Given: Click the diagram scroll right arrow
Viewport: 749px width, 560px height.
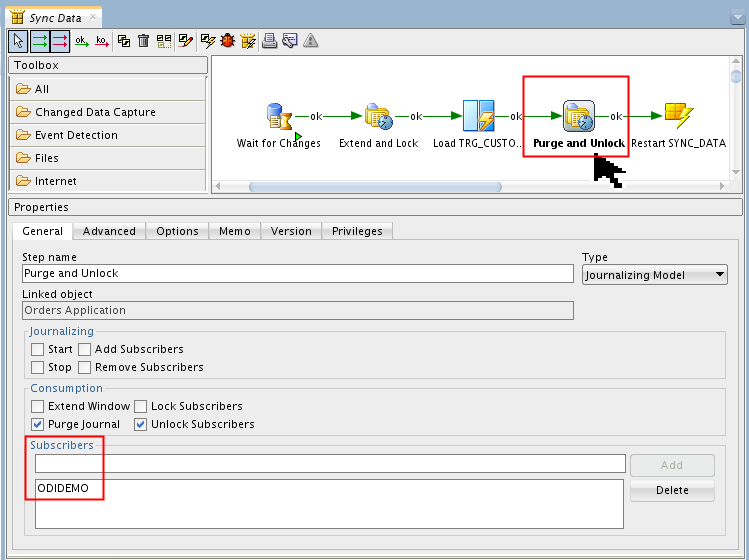Looking at the screenshot, I should tap(722, 186).
